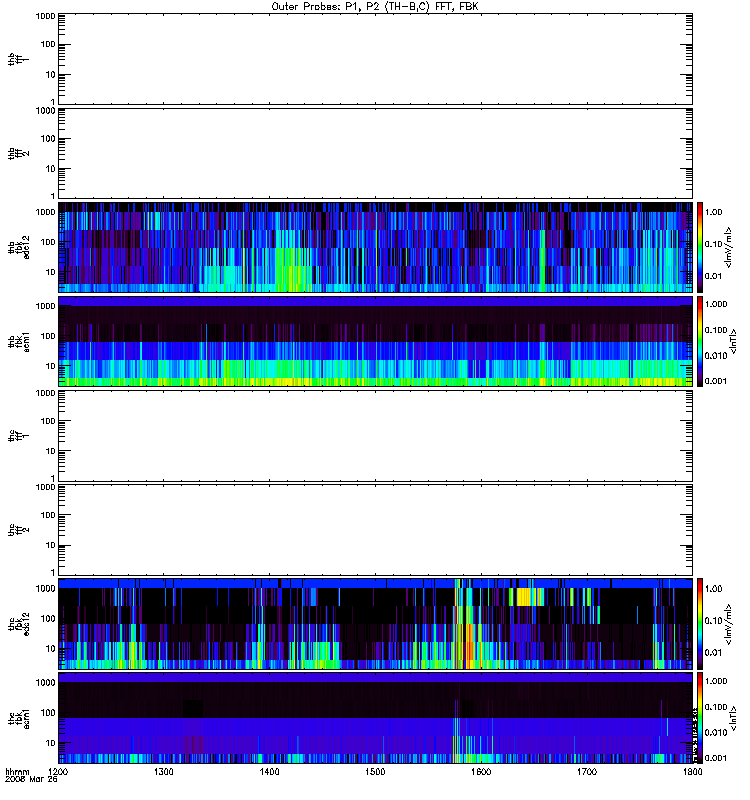
Task: Click the empty thb fff 1 plot panel
Action: [x=376, y=59]
